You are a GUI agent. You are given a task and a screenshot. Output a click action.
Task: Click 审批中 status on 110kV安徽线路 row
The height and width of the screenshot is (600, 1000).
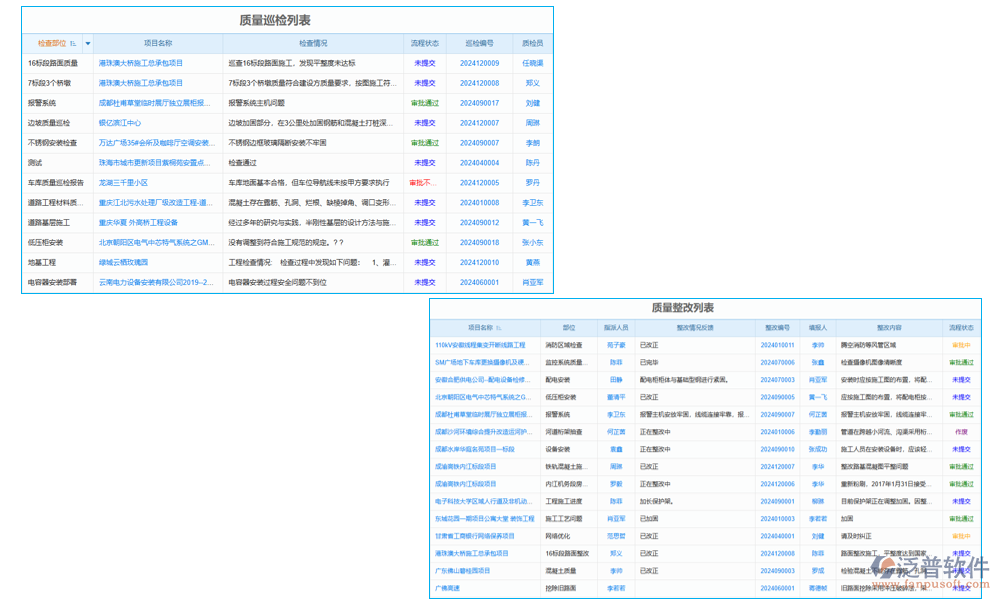coord(960,343)
